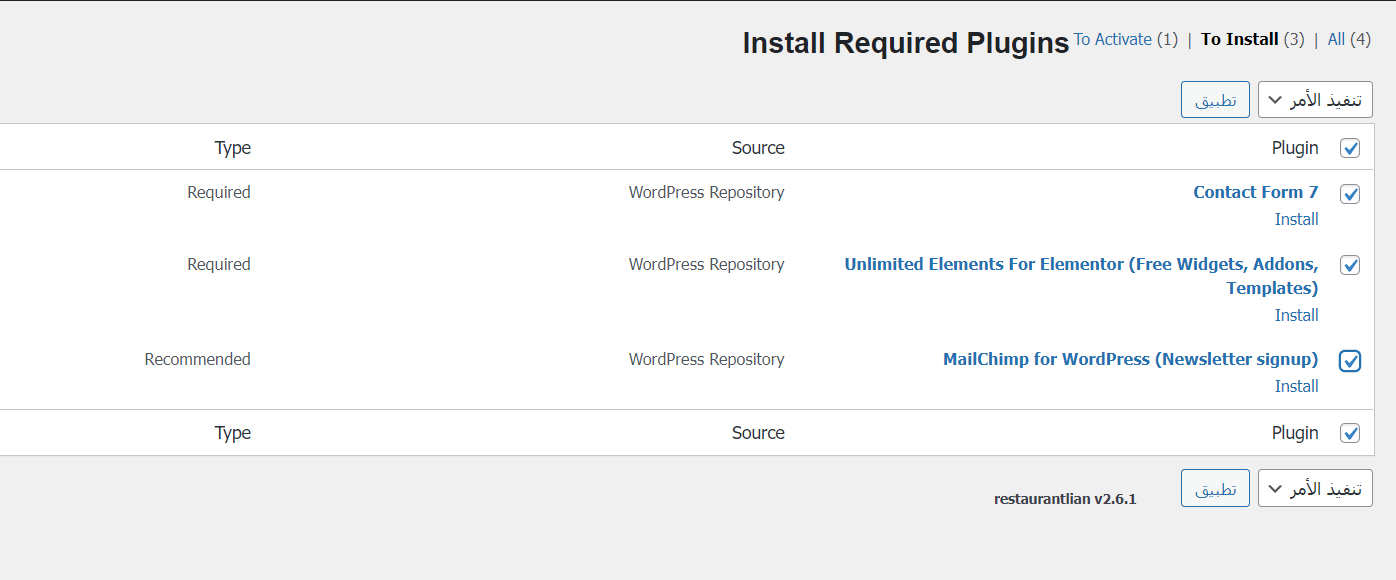Click Install under Unlimited Elements For Elementor
Image resolution: width=1396 pixels, height=580 pixels.
click(1297, 315)
